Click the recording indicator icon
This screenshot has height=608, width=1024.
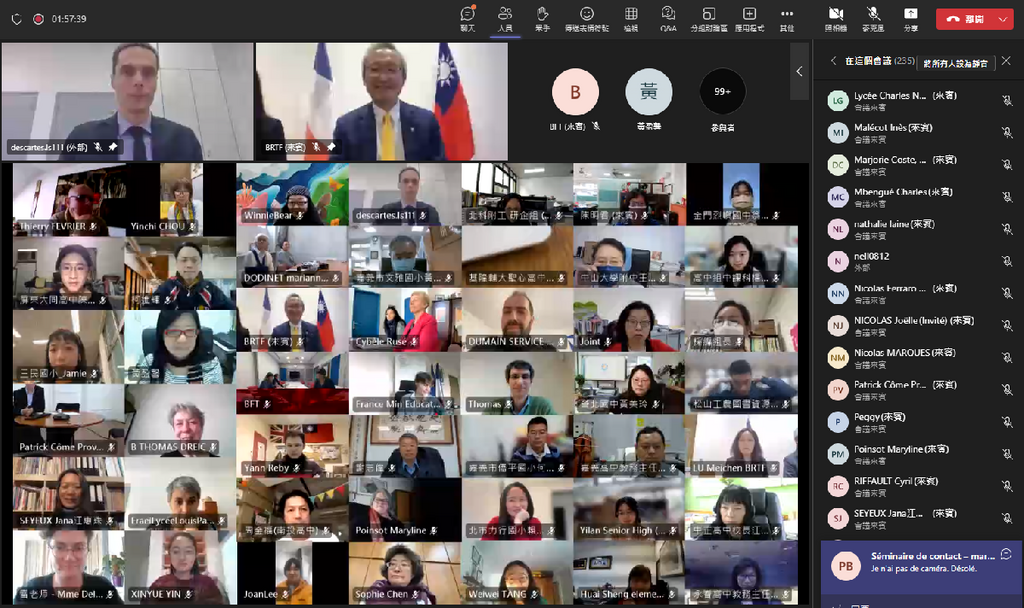point(38,18)
